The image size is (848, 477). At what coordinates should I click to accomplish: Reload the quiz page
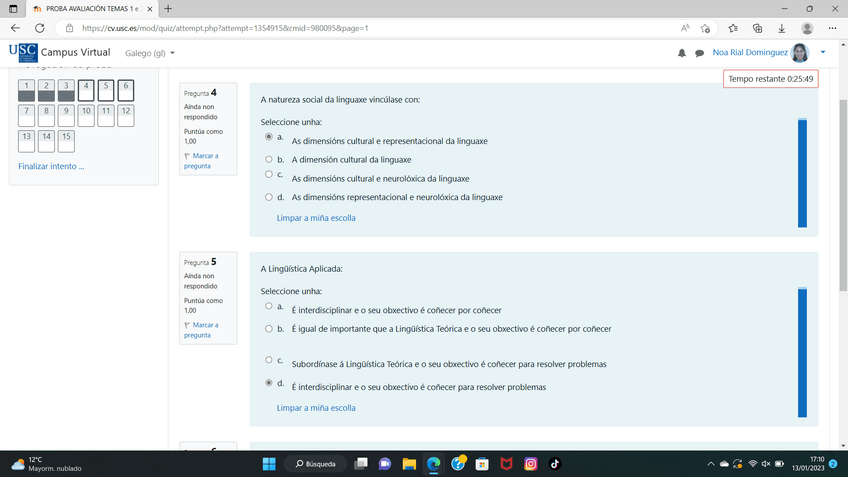coord(39,28)
